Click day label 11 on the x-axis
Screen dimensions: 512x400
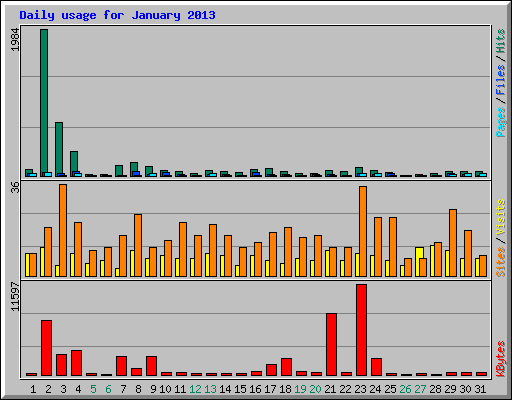(x=180, y=389)
